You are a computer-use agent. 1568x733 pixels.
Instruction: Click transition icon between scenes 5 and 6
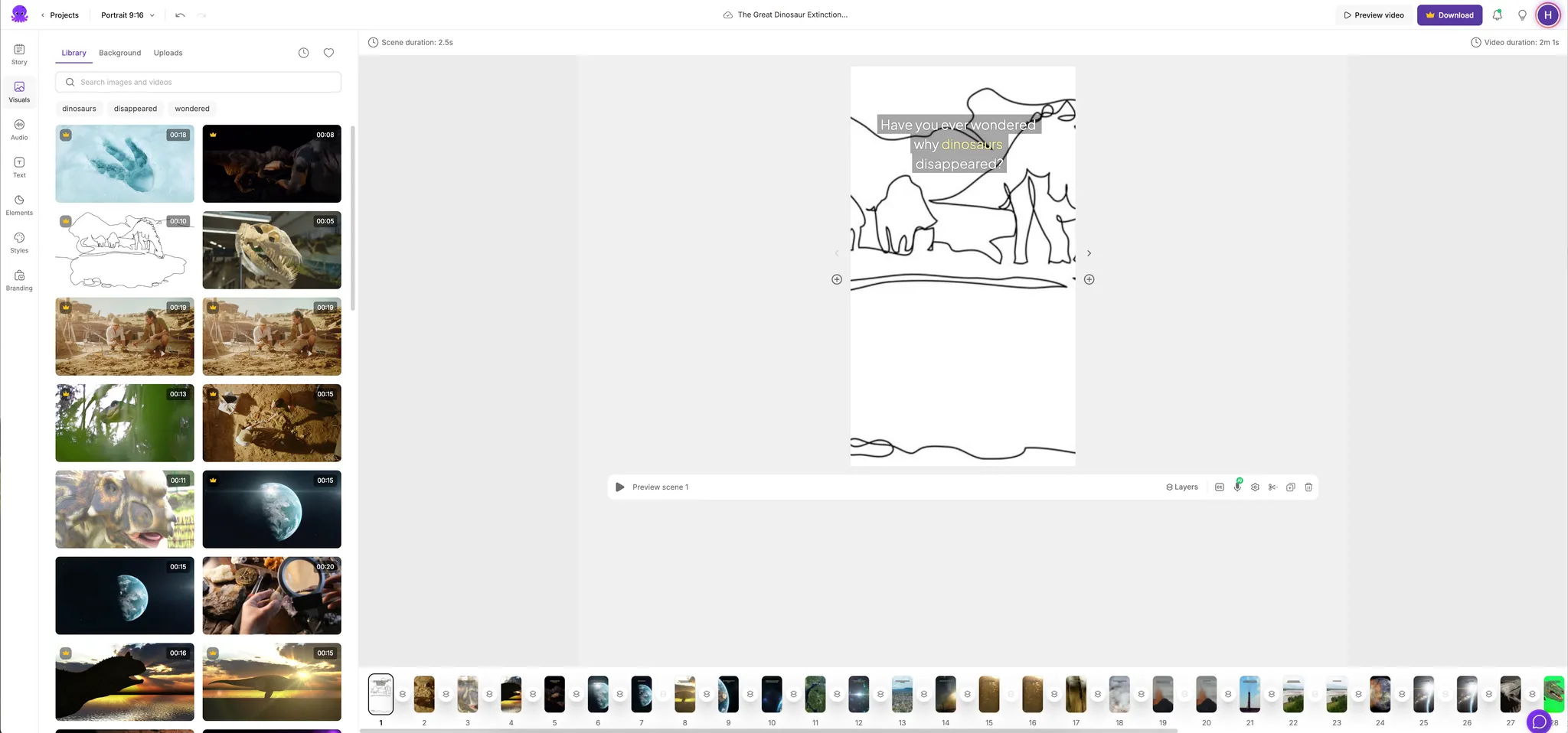click(x=577, y=694)
